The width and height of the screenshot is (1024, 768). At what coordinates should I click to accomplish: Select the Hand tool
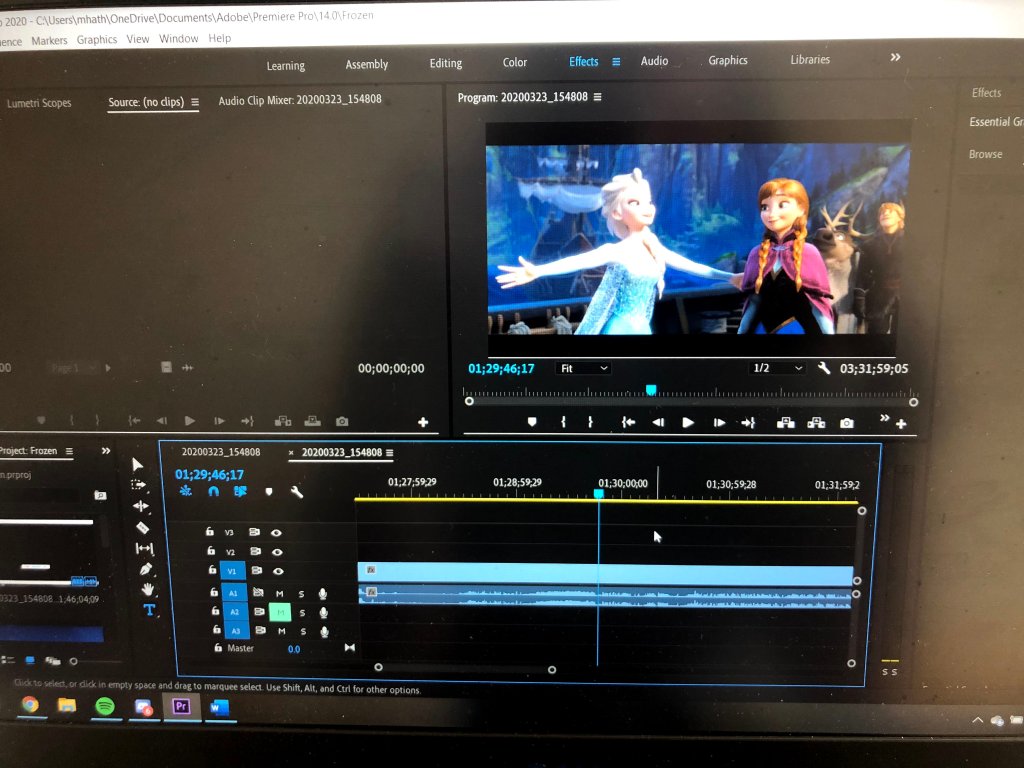click(147, 590)
